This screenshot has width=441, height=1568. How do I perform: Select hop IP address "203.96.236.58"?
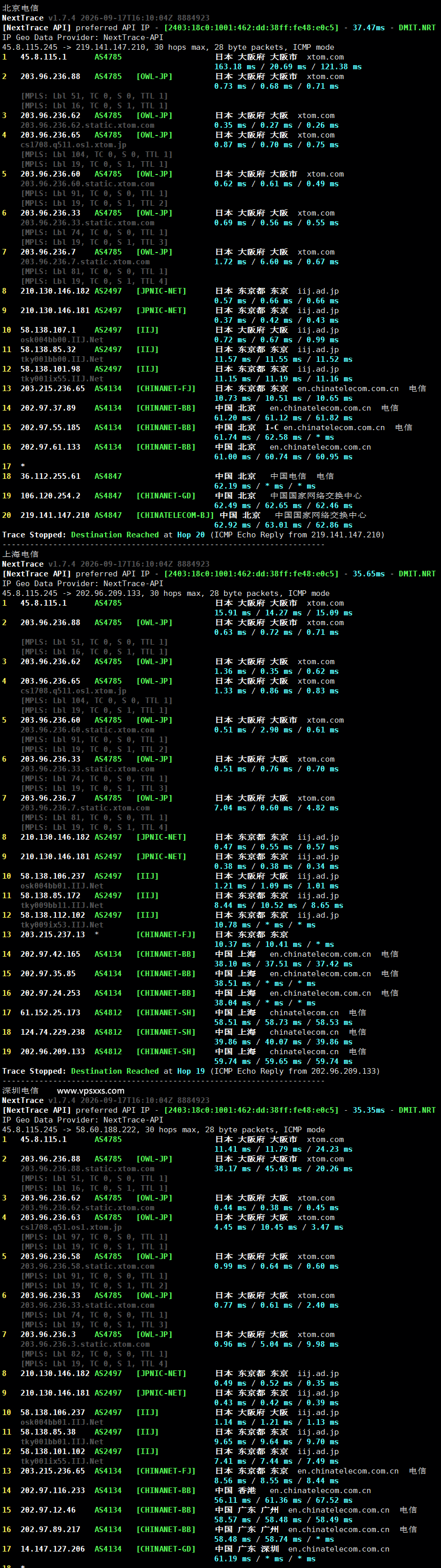coord(50,1256)
